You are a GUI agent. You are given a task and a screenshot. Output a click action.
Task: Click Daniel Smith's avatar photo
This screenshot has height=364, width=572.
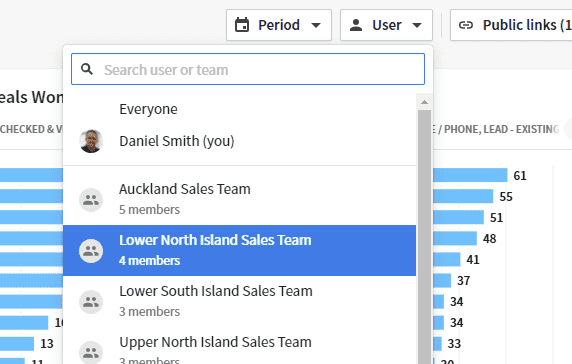click(x=91, y=141)
